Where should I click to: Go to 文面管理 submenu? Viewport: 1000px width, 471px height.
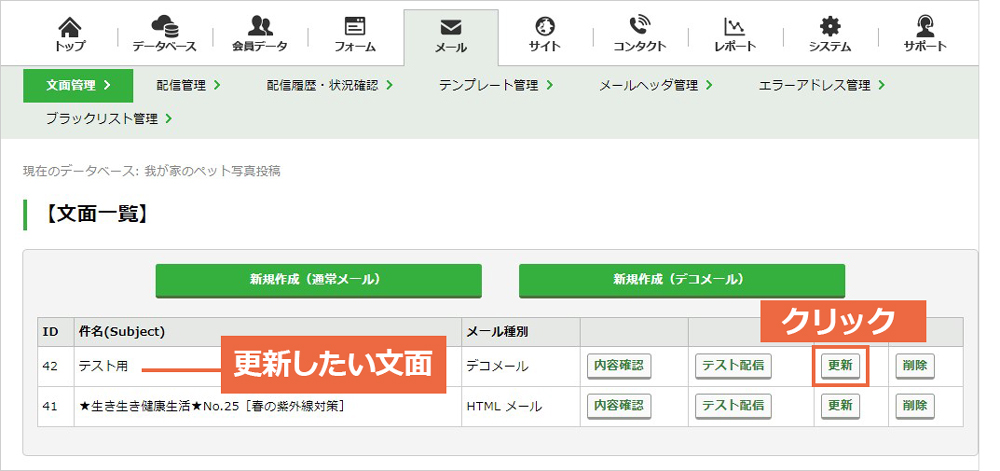click(x=78, y=85)
